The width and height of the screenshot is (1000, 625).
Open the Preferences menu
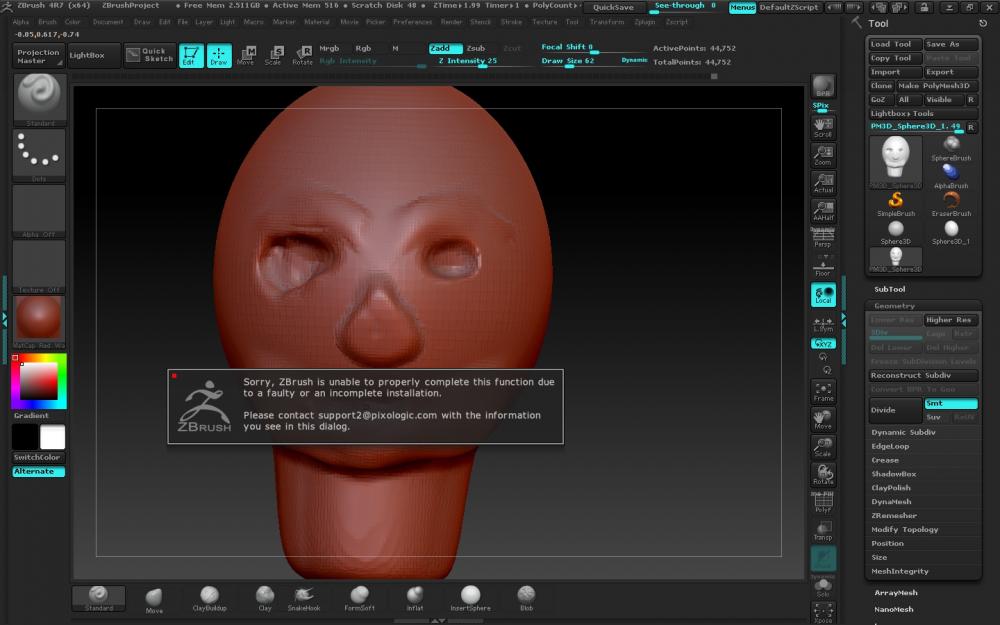[412, 21]
